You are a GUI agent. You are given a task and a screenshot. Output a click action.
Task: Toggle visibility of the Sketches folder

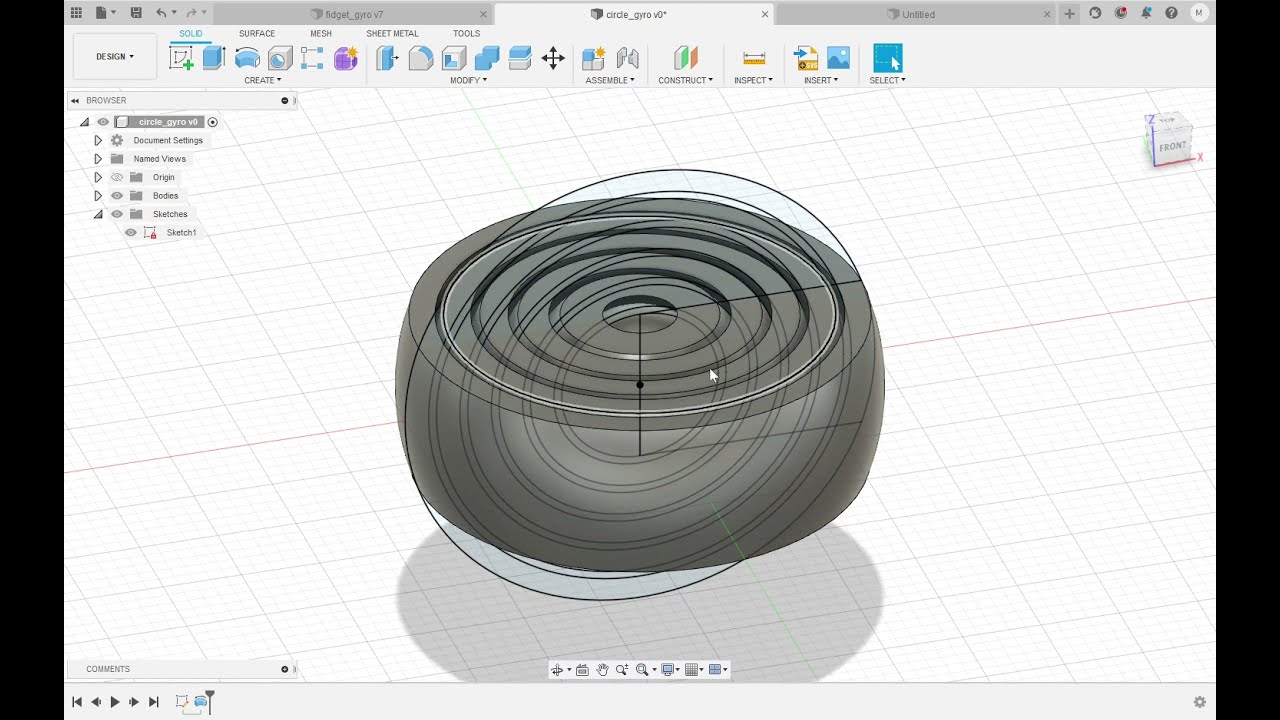click(x=117, y=214)
